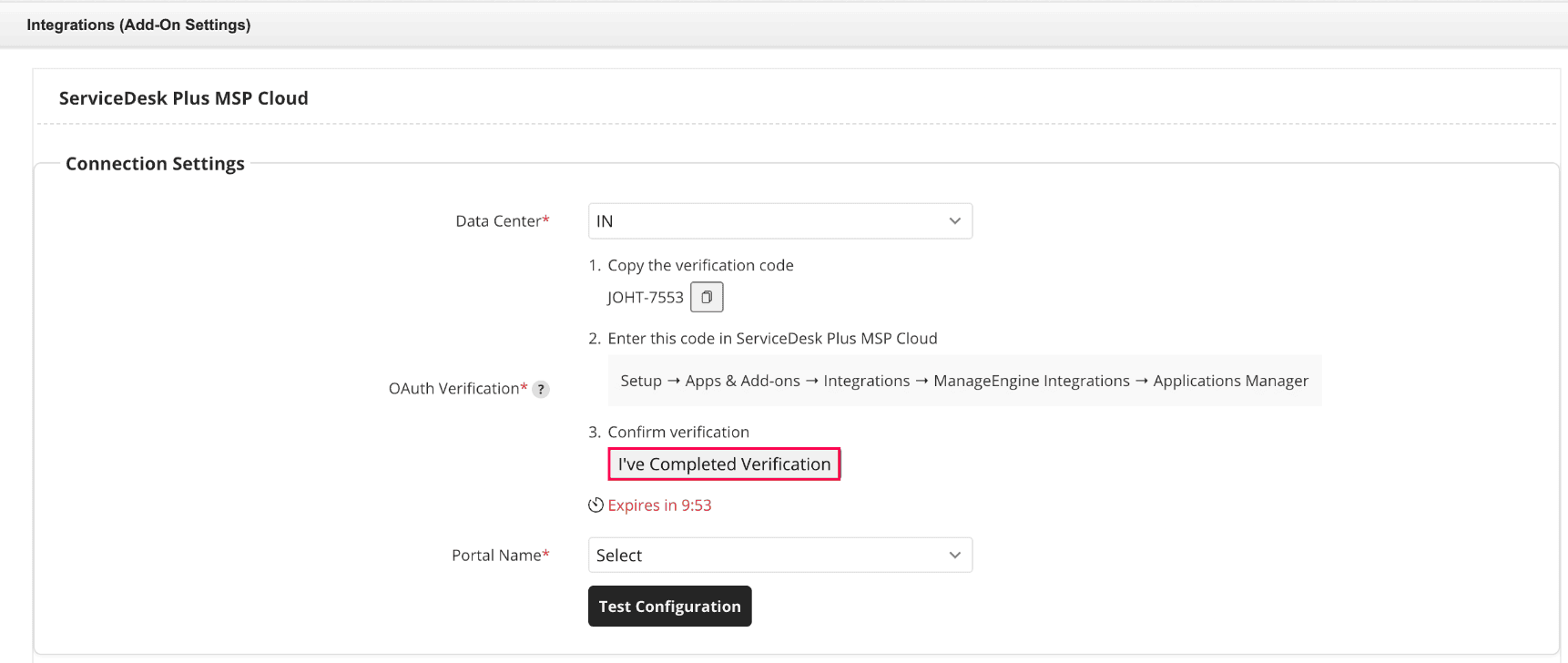Click the Integrations (Add-On Settings) header title
The image size is (1568, 663).
tap(138, 25)
